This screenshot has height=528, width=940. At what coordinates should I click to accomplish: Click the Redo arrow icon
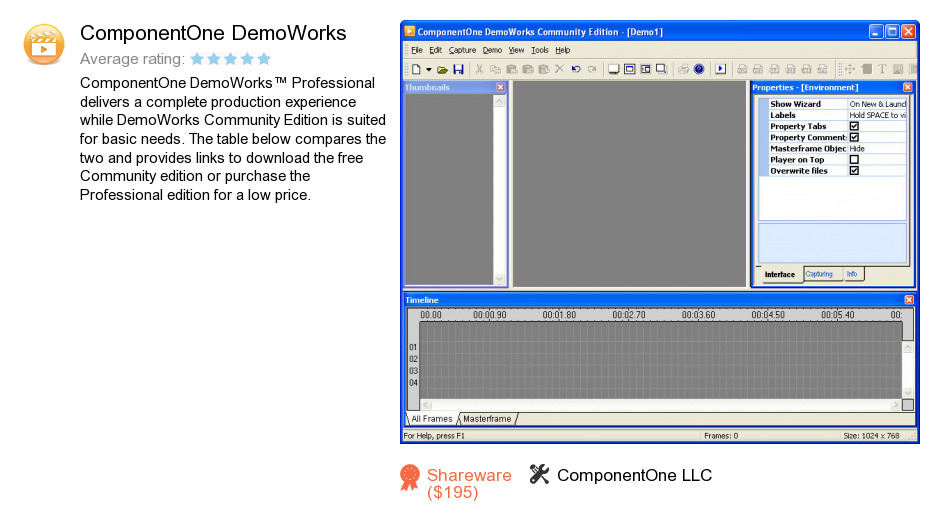pyautogui.click(x=592, y=70)
